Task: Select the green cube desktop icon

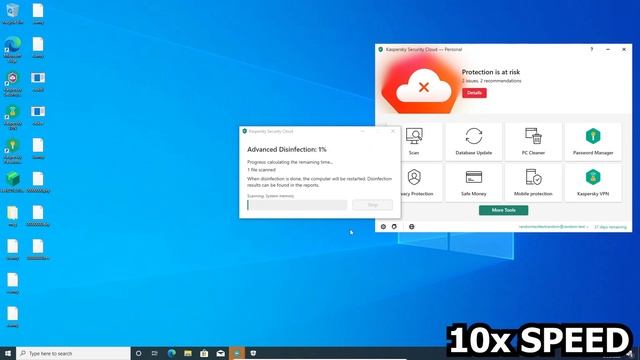Action: (x=13, y=182)
